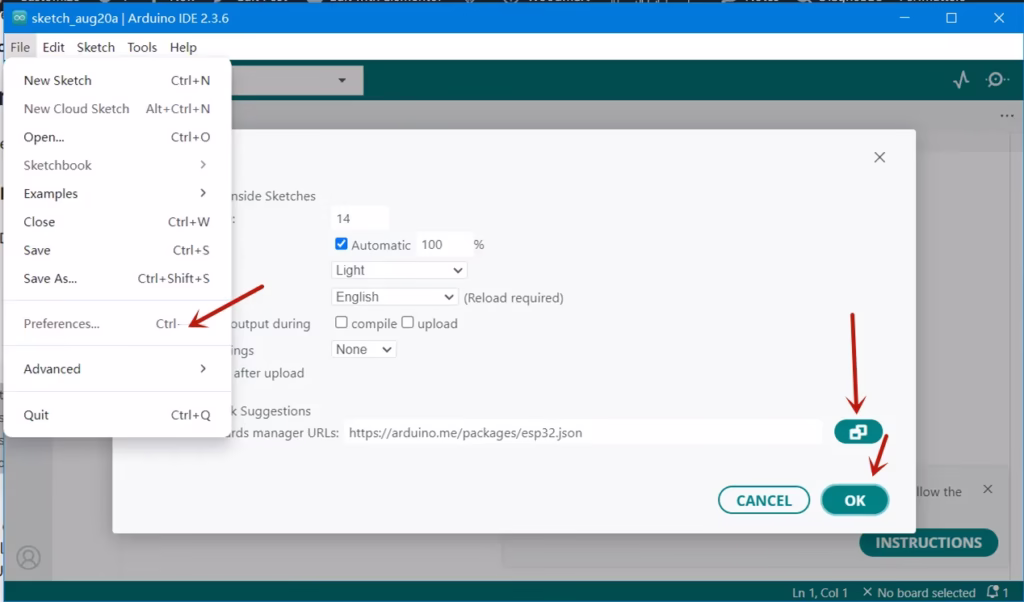
Task: Click the Arduino logo in title bar
Action: tap(19, 18)
